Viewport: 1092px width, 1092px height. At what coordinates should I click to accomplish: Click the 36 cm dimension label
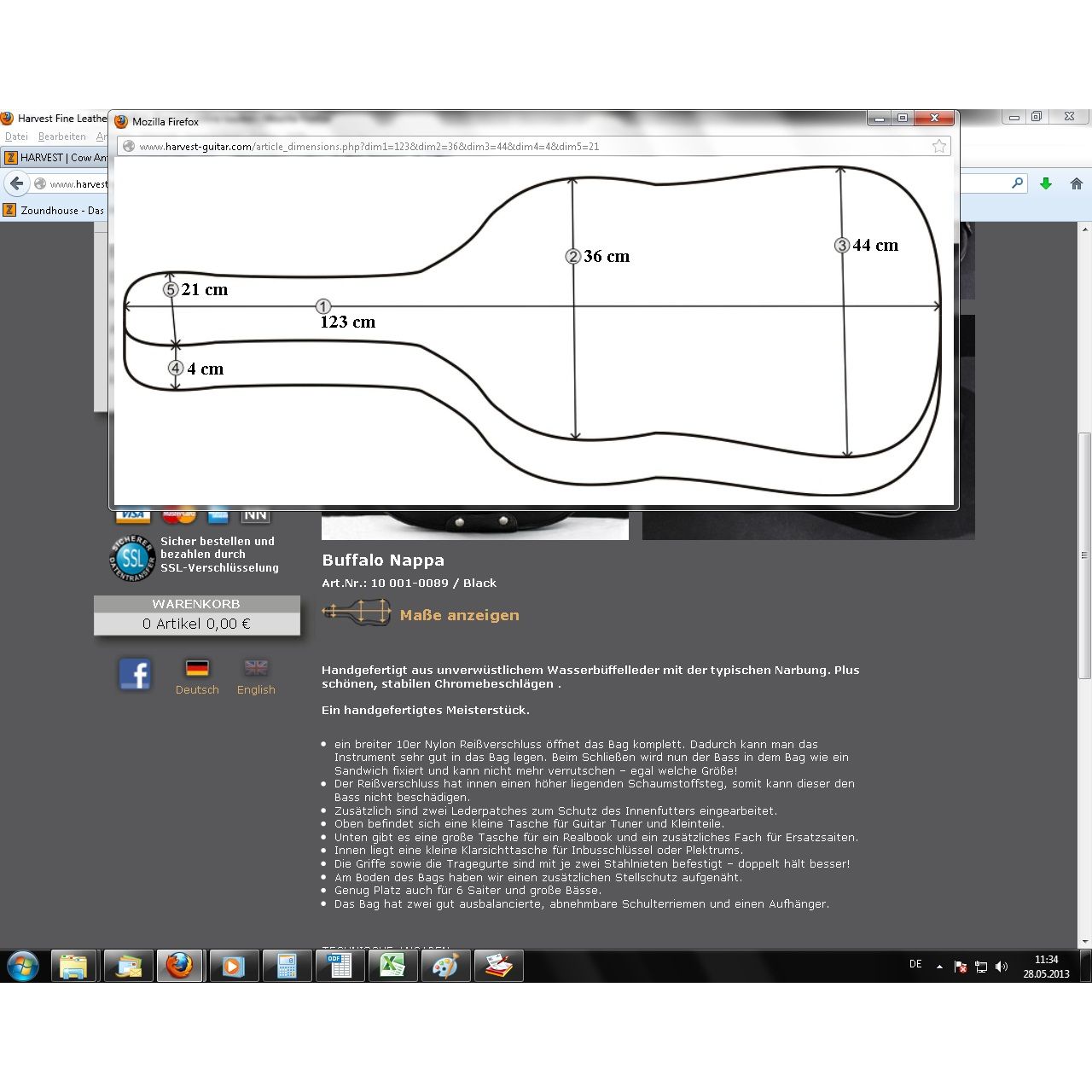(607, 256)
